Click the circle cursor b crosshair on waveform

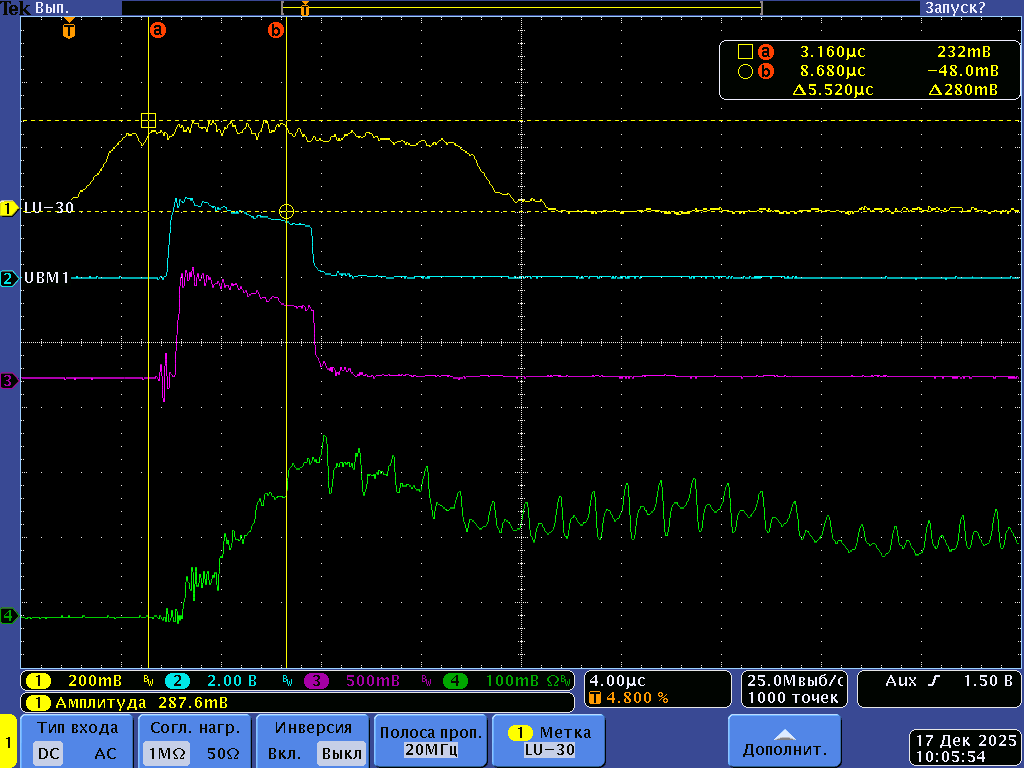coord(287,211)
